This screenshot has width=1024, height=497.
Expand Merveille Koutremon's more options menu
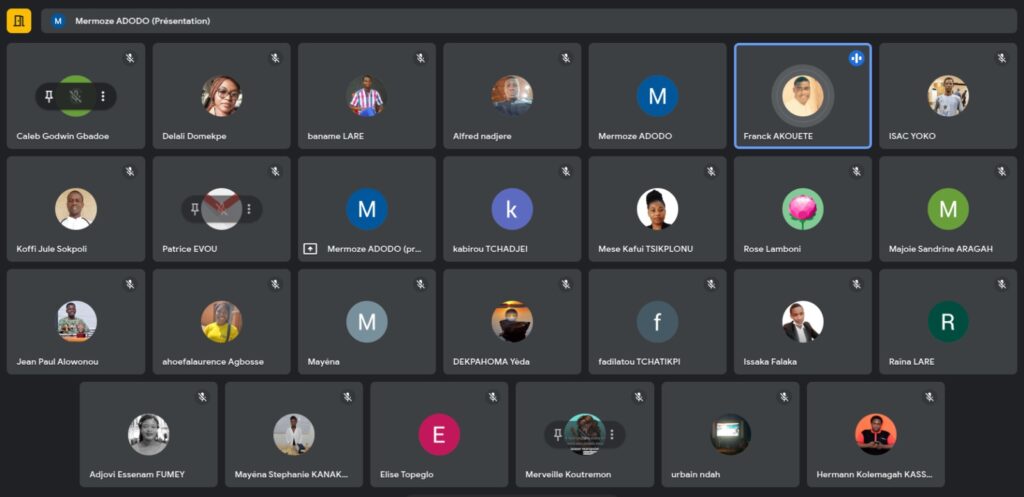[610, 434]
